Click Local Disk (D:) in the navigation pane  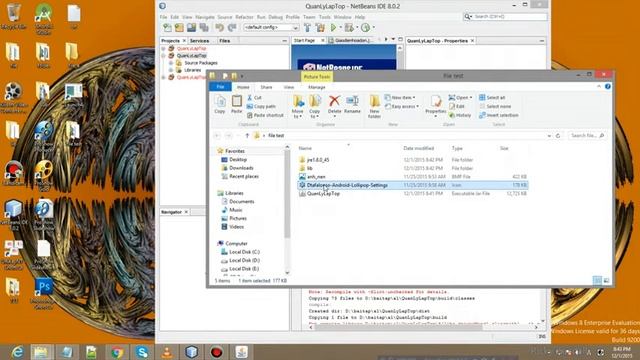pos(244,260)
